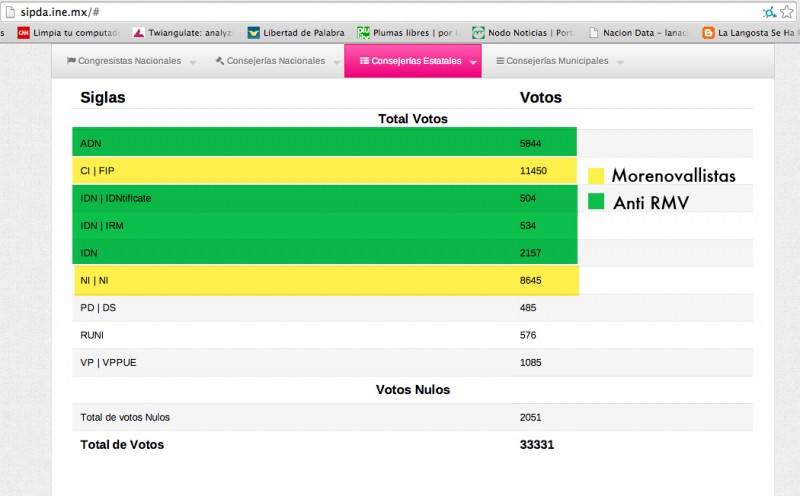Click the Siglas column header
The height and width of the screenshot is (496, 800).
(103, 97)
